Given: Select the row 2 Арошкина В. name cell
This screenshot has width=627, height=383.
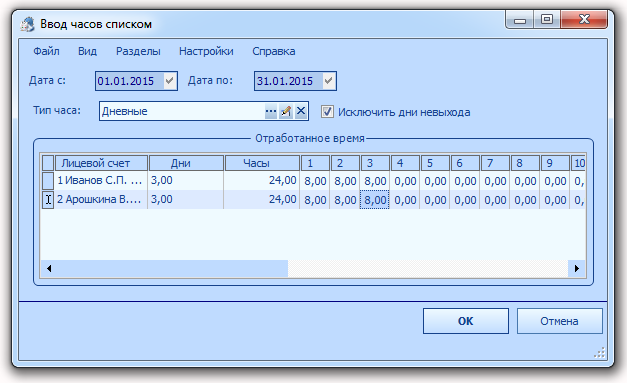Looking at the screenshot, I should tap(101, 199).
